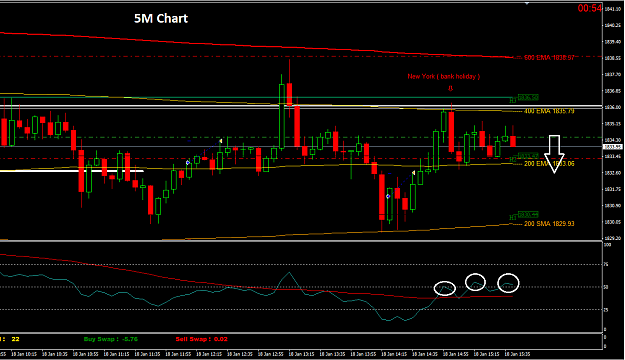The height and width of the screenshot is (360, 625).
Task: Click the 18 Jan 12:15 time axis label
Action: (x=209, y=354)
